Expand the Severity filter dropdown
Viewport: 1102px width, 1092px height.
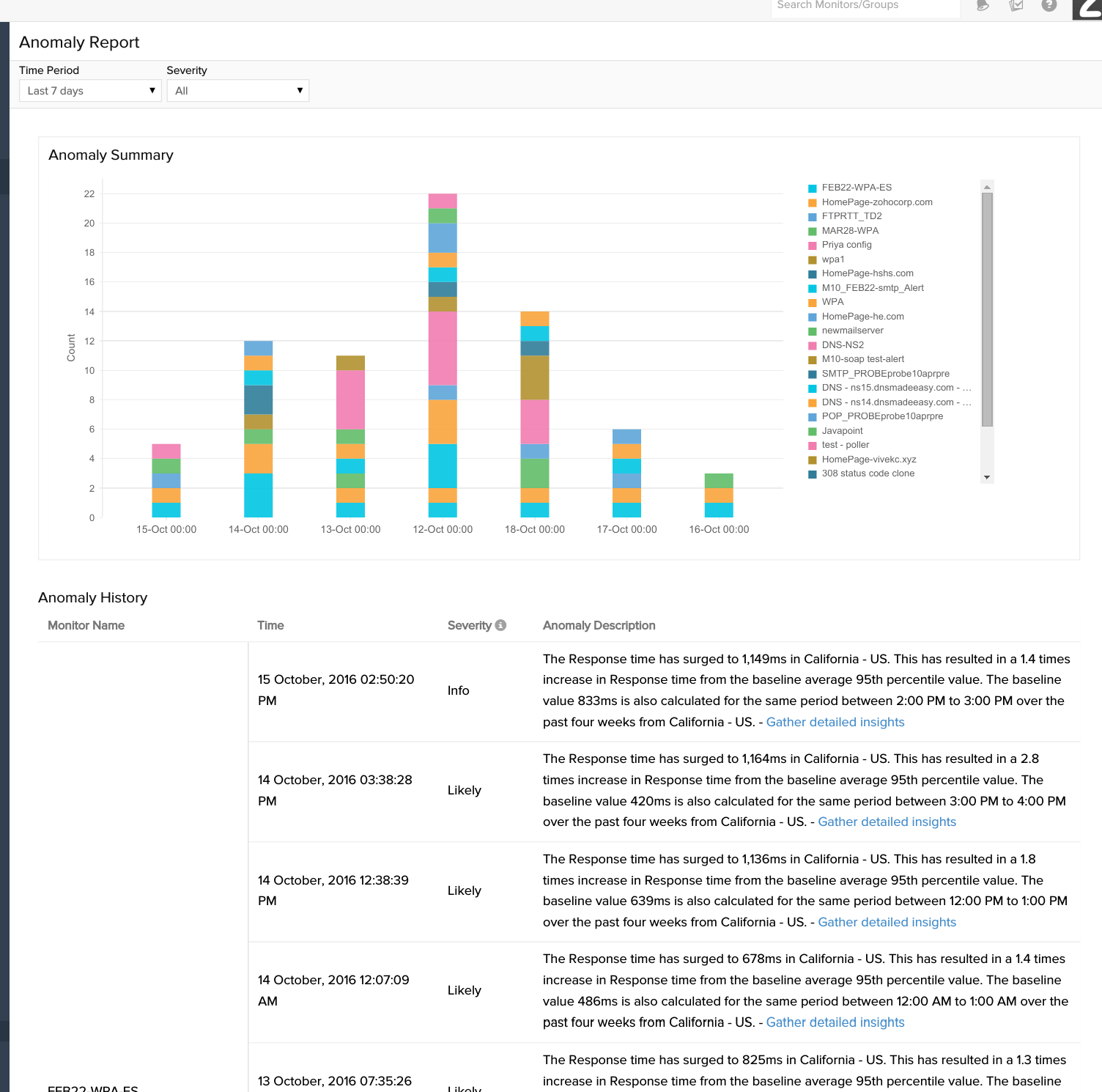pyautogui.click(x=237, y=91)
